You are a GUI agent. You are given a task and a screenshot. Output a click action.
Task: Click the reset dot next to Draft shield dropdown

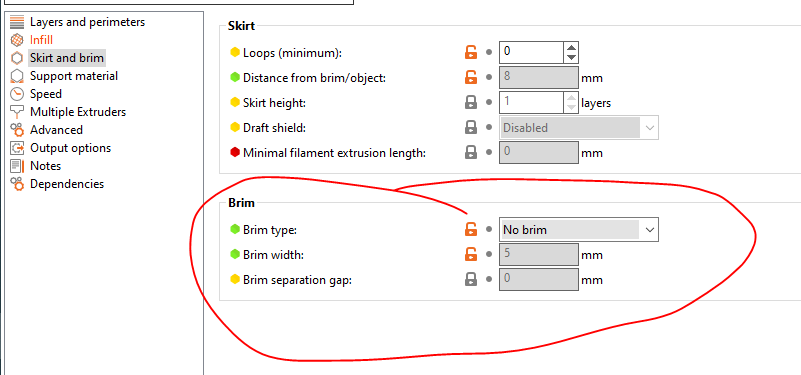(x=489, y=128)
